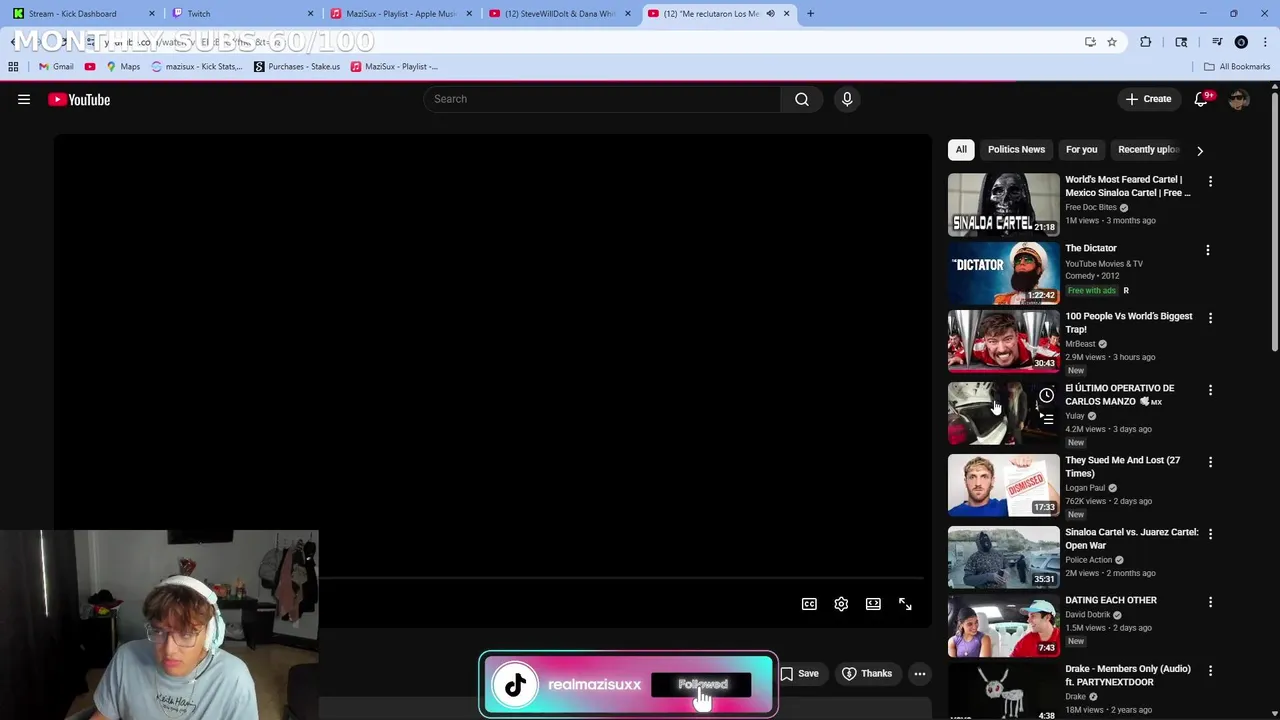Add Carlos Manzo video to queue

[1046, 419]
